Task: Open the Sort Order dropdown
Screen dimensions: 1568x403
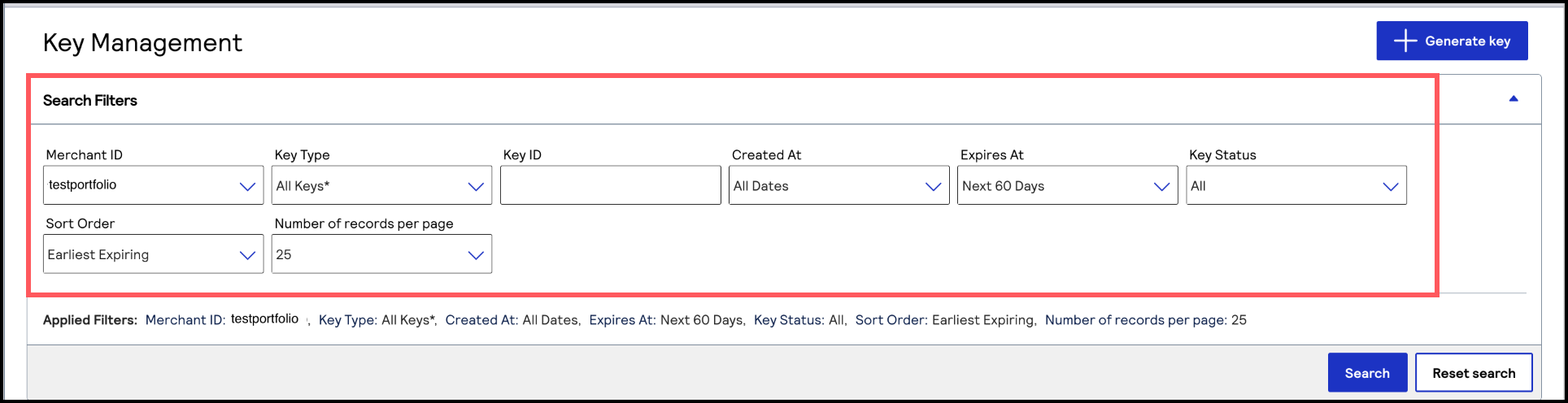Action: point(153,253)
